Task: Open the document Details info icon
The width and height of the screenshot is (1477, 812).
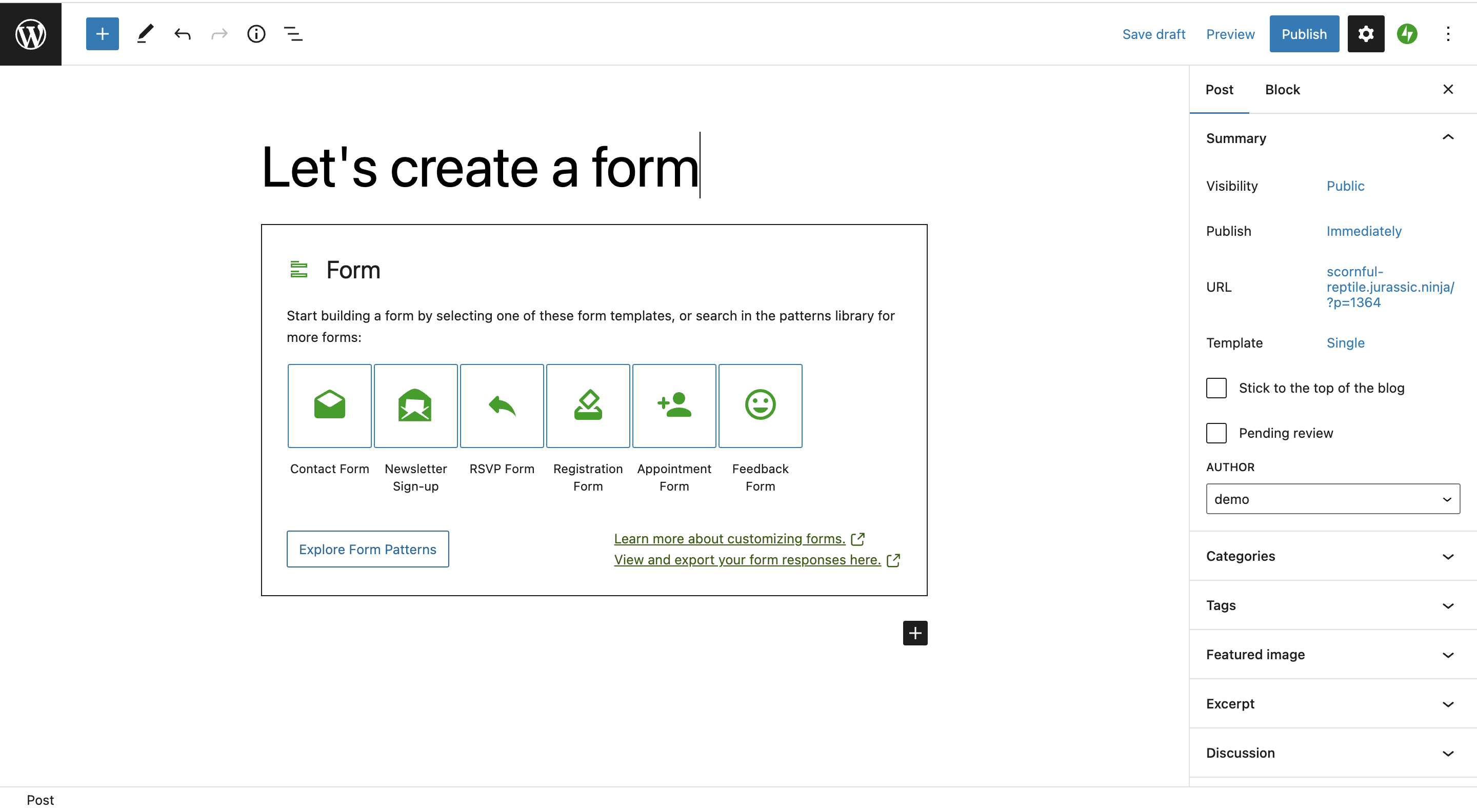Action: (256, 34)
